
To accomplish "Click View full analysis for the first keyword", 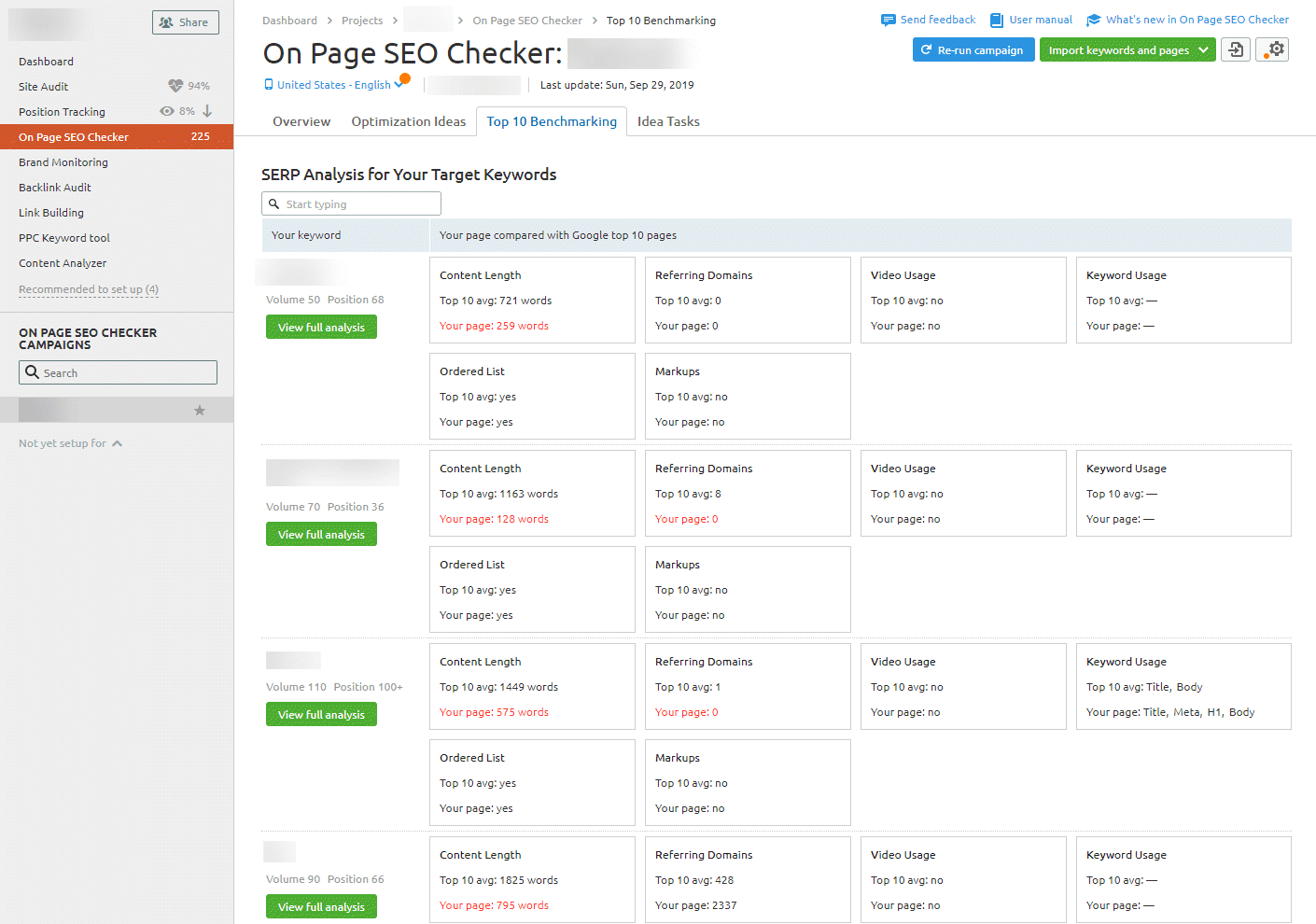I will (x=321, y=327).
